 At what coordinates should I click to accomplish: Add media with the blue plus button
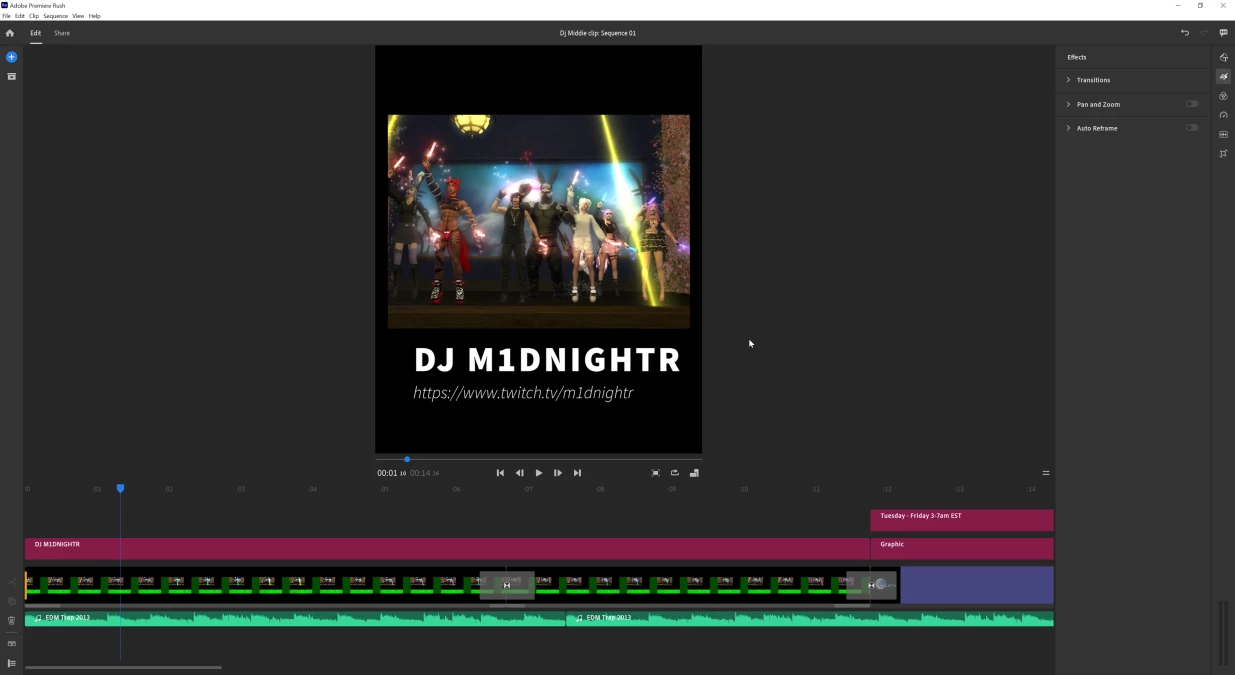(12, 57)
